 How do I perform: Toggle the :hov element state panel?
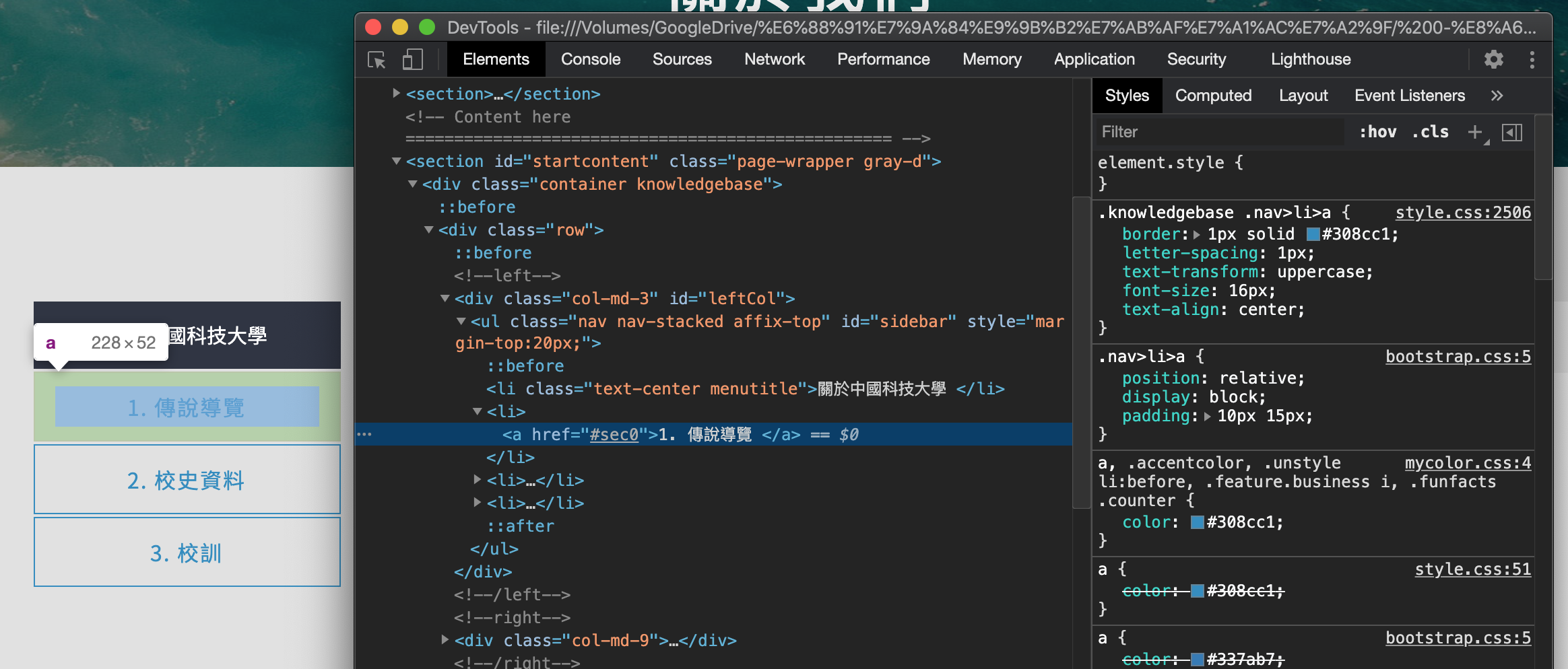1377,132
